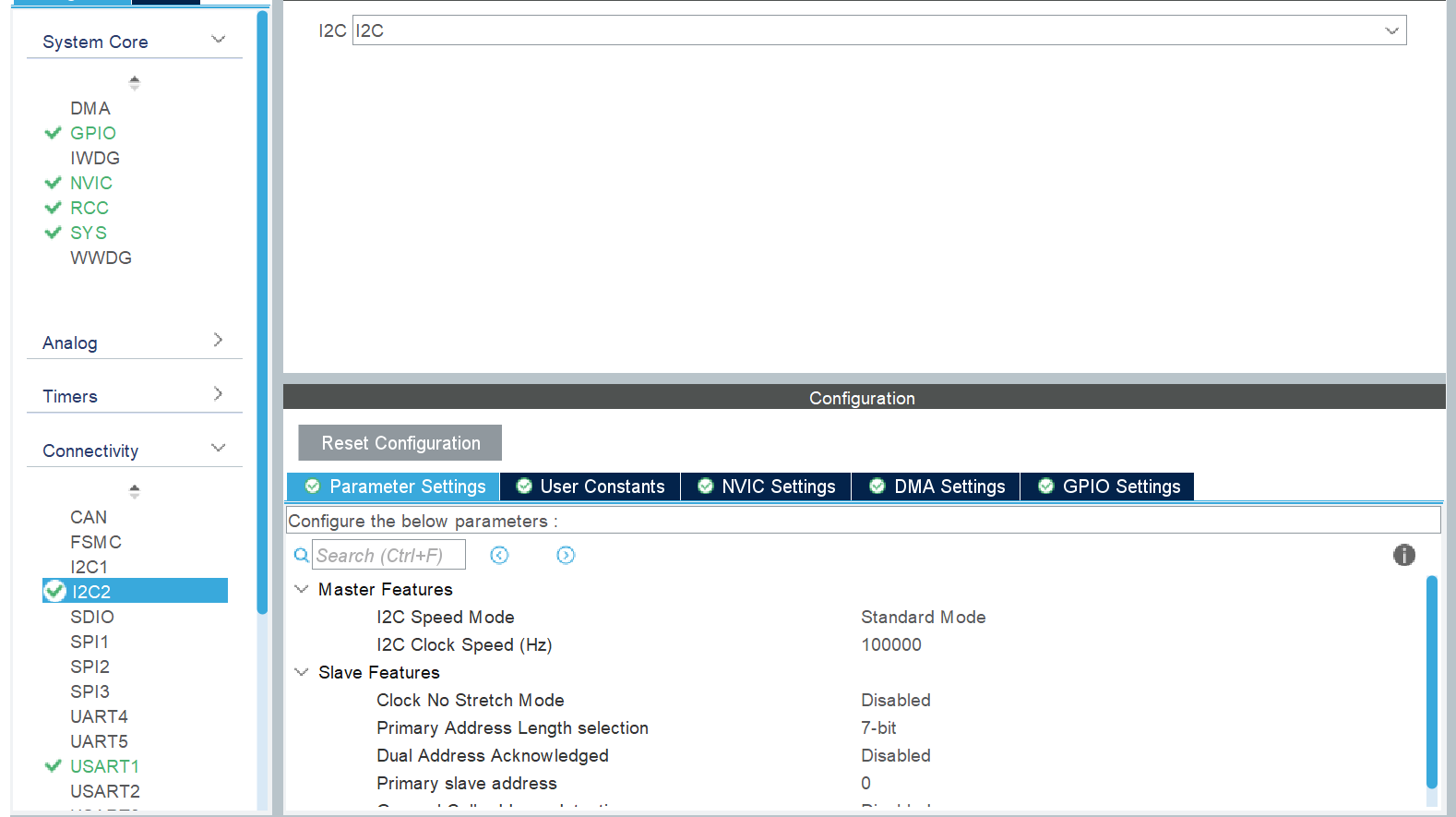
Task: Expand the Analog category
Action: [218, 341]
